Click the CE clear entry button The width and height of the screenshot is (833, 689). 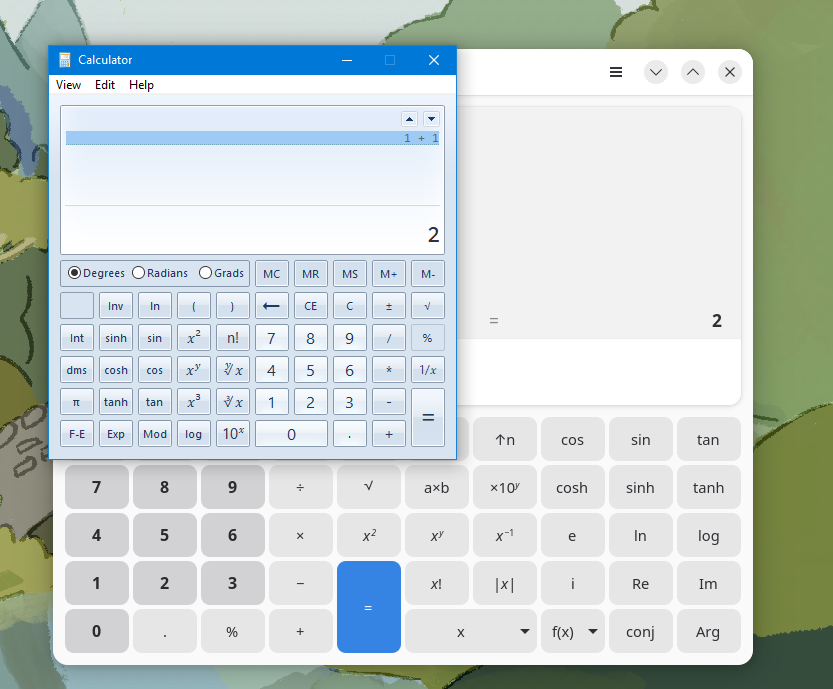(x=311, y=306)
